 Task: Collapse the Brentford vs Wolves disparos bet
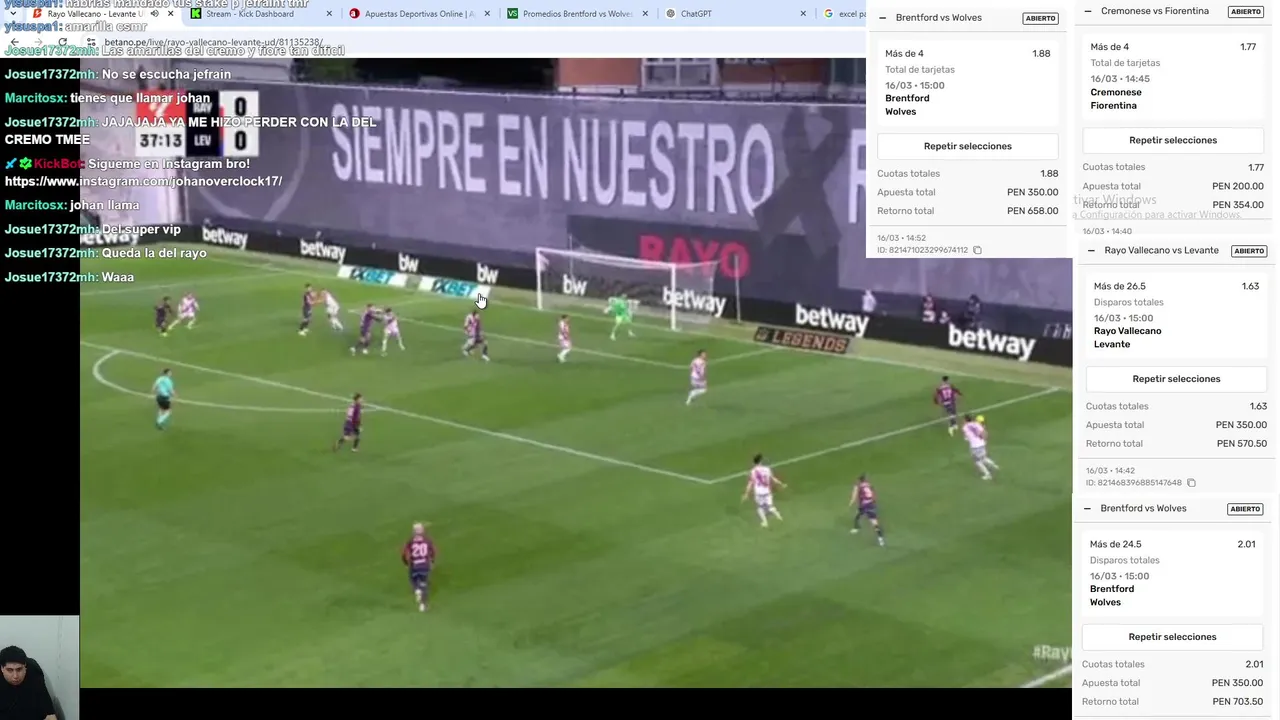pos(1087,508)
